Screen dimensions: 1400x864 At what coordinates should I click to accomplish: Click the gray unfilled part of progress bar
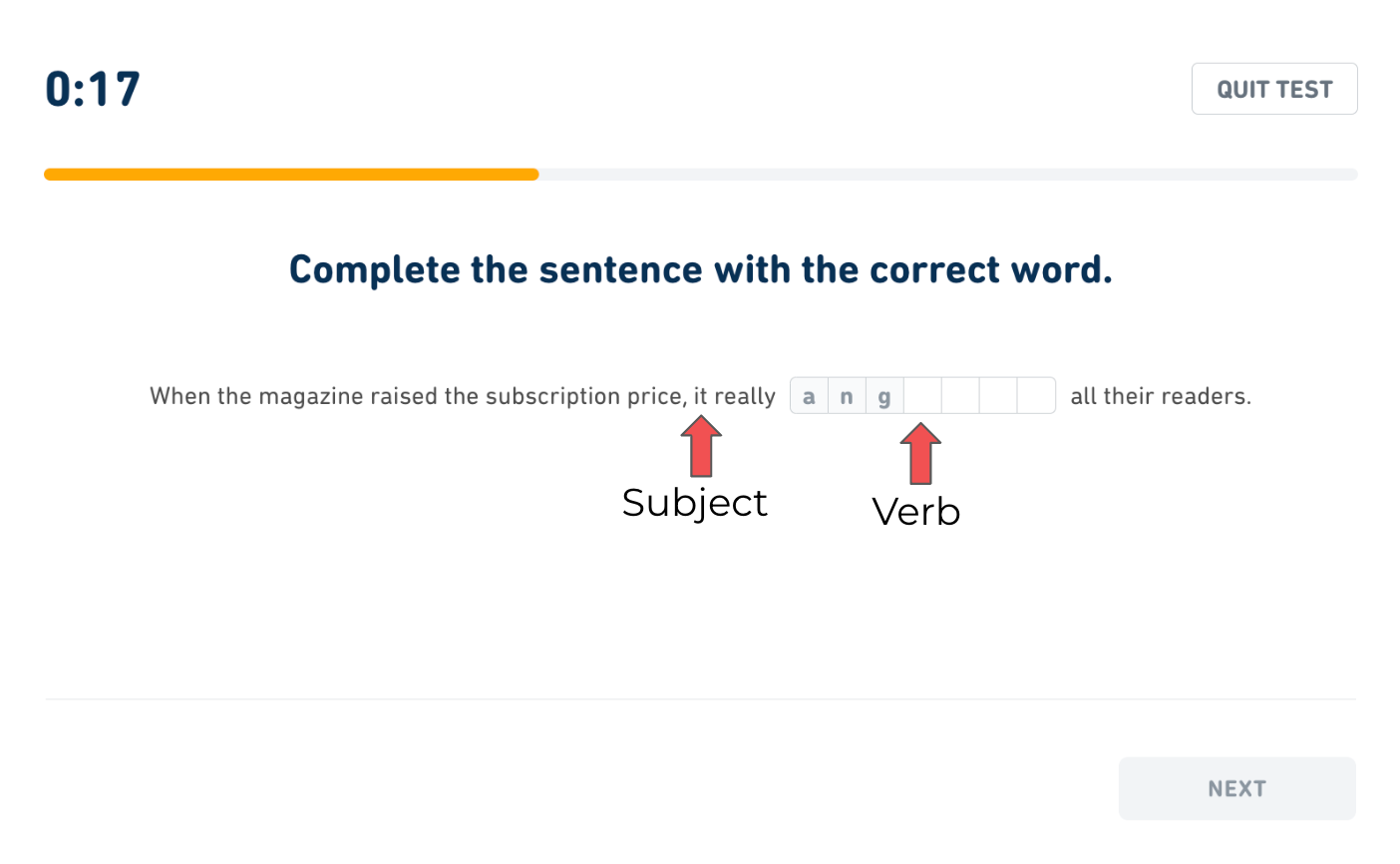pos(947,175)
